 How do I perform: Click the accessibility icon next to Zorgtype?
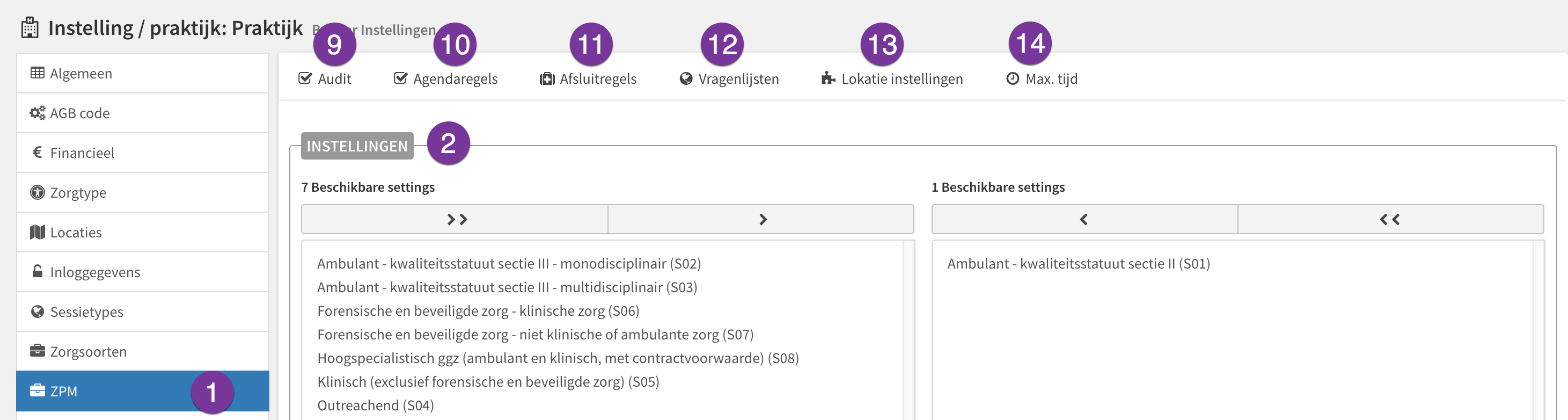pos(37,192)
